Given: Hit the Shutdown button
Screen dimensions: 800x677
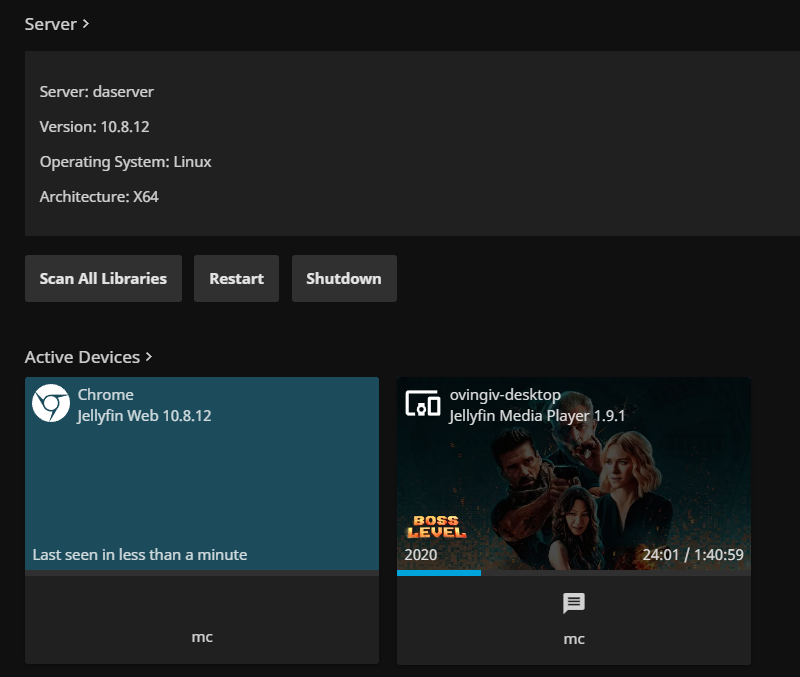Looking at the screenshot, I should (x=344, y=279).
